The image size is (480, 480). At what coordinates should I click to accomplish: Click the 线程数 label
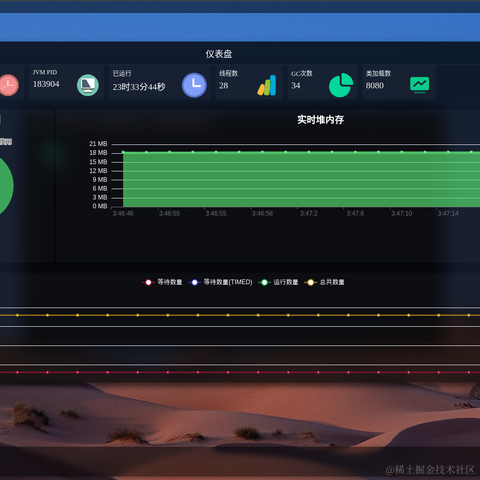[x=229, y=73]
